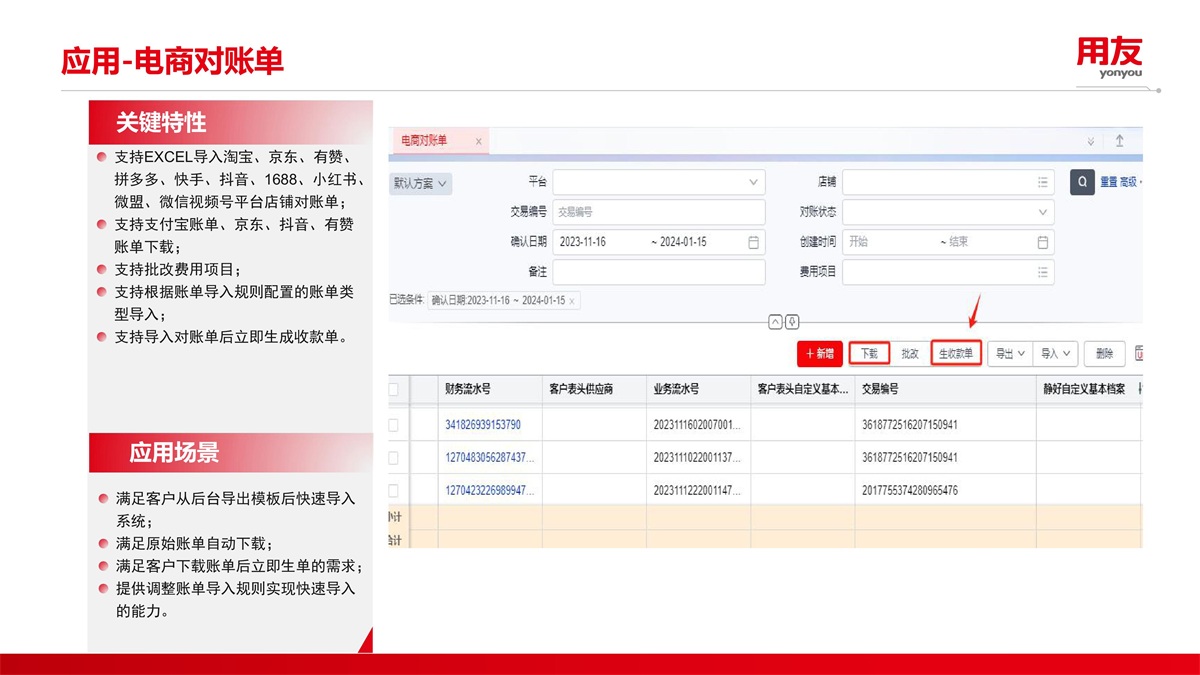Expand the 导出 export dropdown

click(x=1009, y=354)
